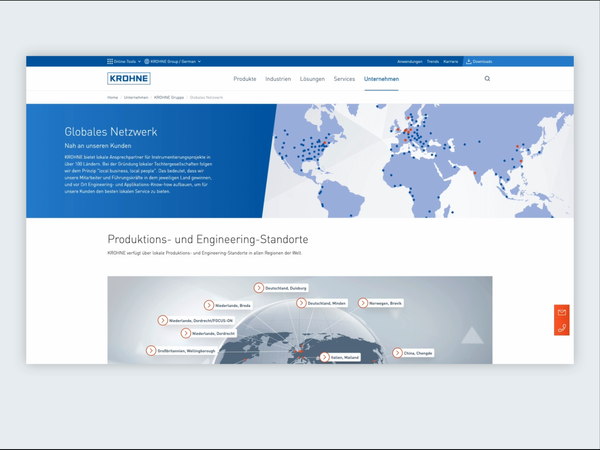Open the Services menu

click(344, 79)
